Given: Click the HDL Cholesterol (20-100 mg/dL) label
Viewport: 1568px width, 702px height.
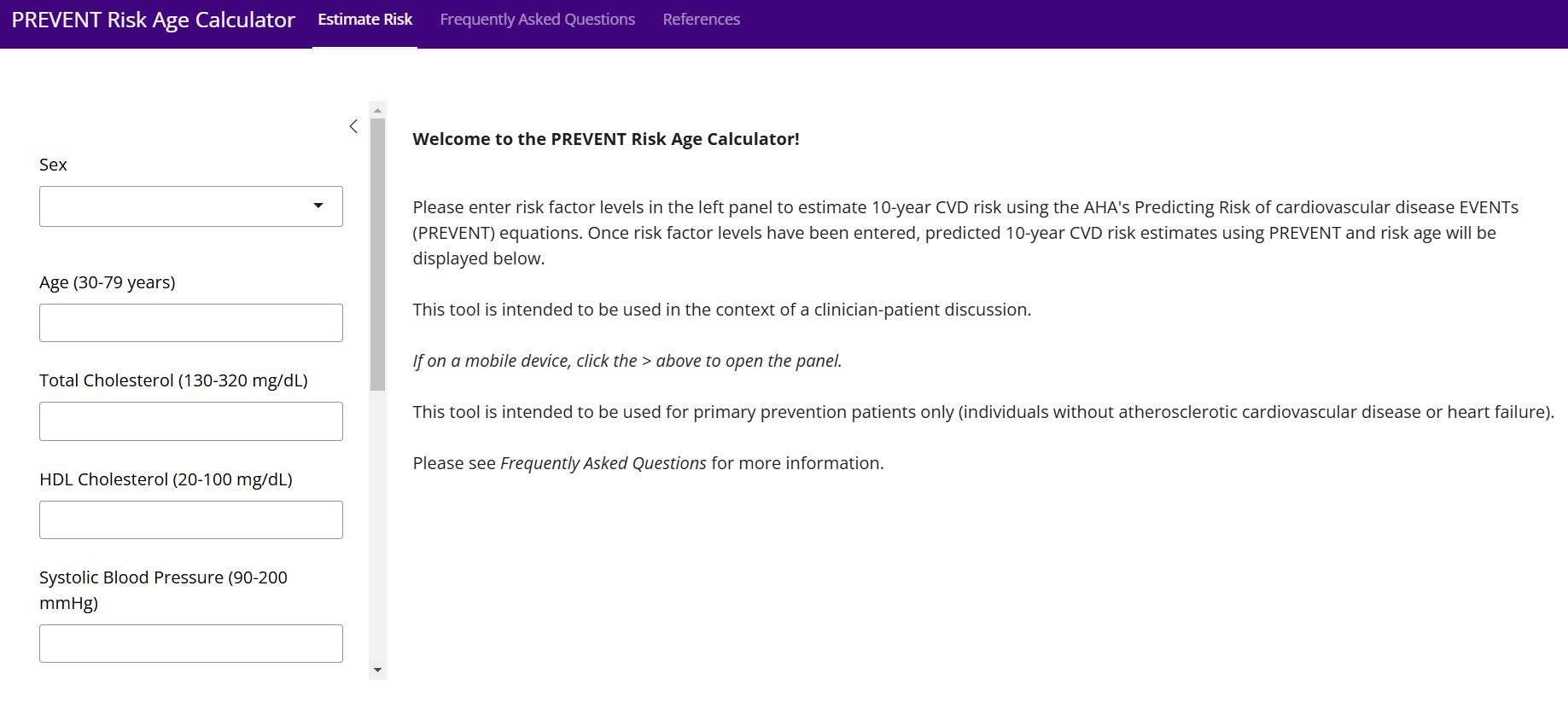Looking at the screenshot, I should [166, 479].
